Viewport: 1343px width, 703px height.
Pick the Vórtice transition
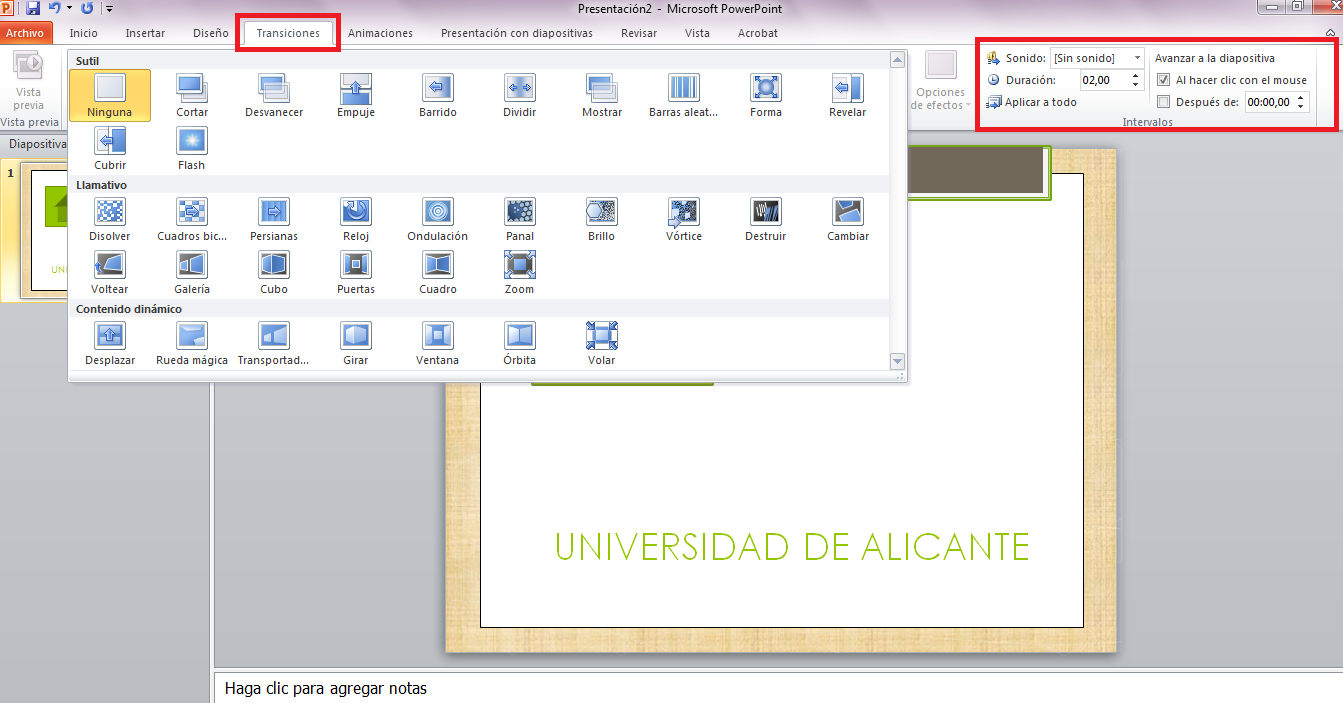point(684,219)
